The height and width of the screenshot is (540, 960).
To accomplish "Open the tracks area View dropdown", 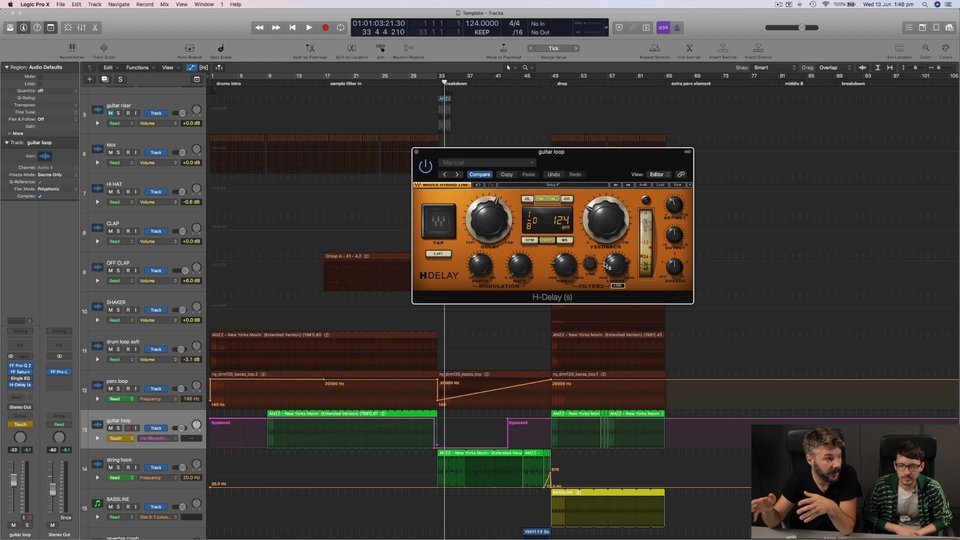I will [170, 67].
